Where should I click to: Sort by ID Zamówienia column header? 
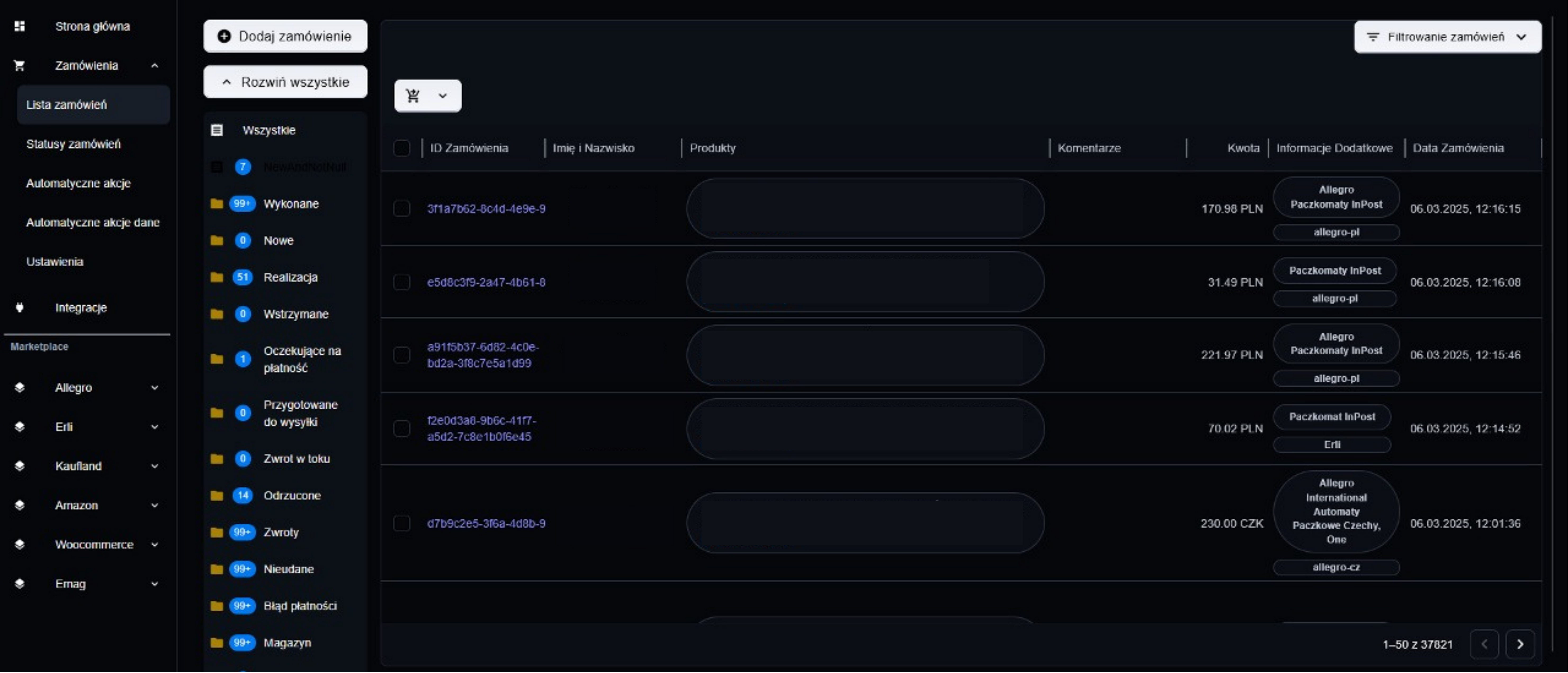[x=469, y=148]
